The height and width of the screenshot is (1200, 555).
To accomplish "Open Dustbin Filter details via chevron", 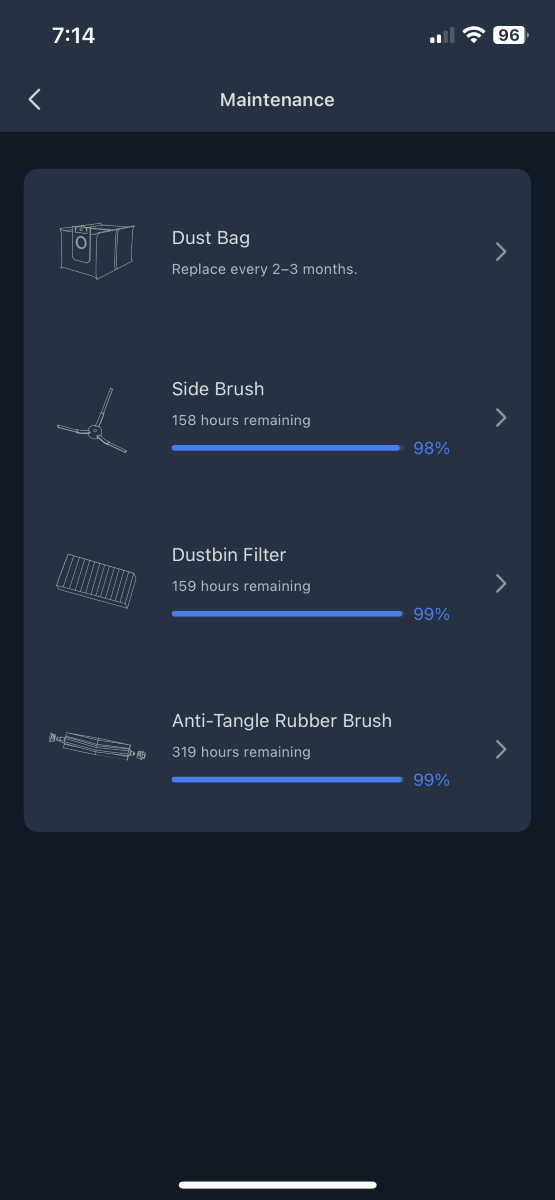I will (501, 583).
